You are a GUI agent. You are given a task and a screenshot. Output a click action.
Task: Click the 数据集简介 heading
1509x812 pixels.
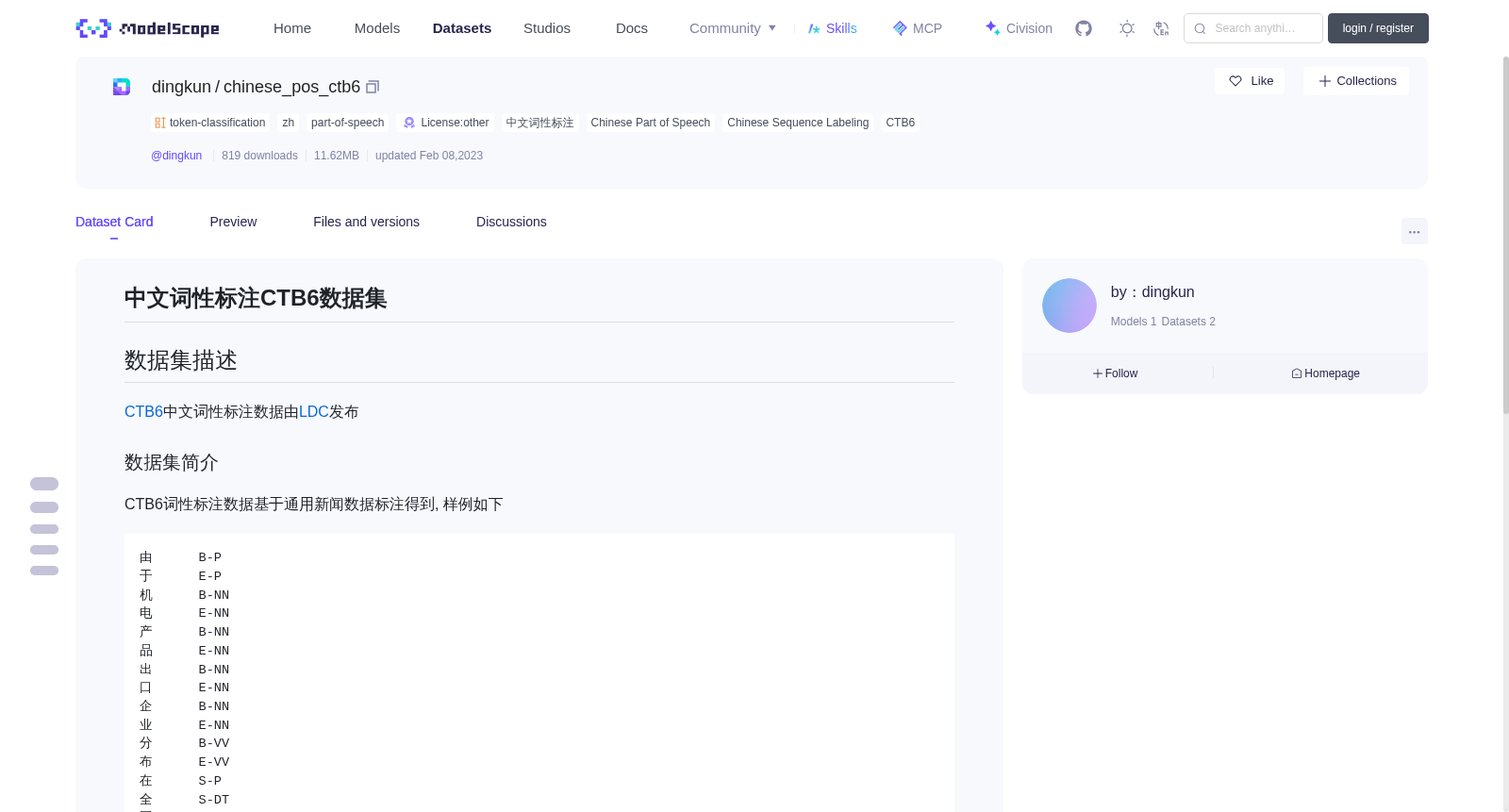coord(172,463)
